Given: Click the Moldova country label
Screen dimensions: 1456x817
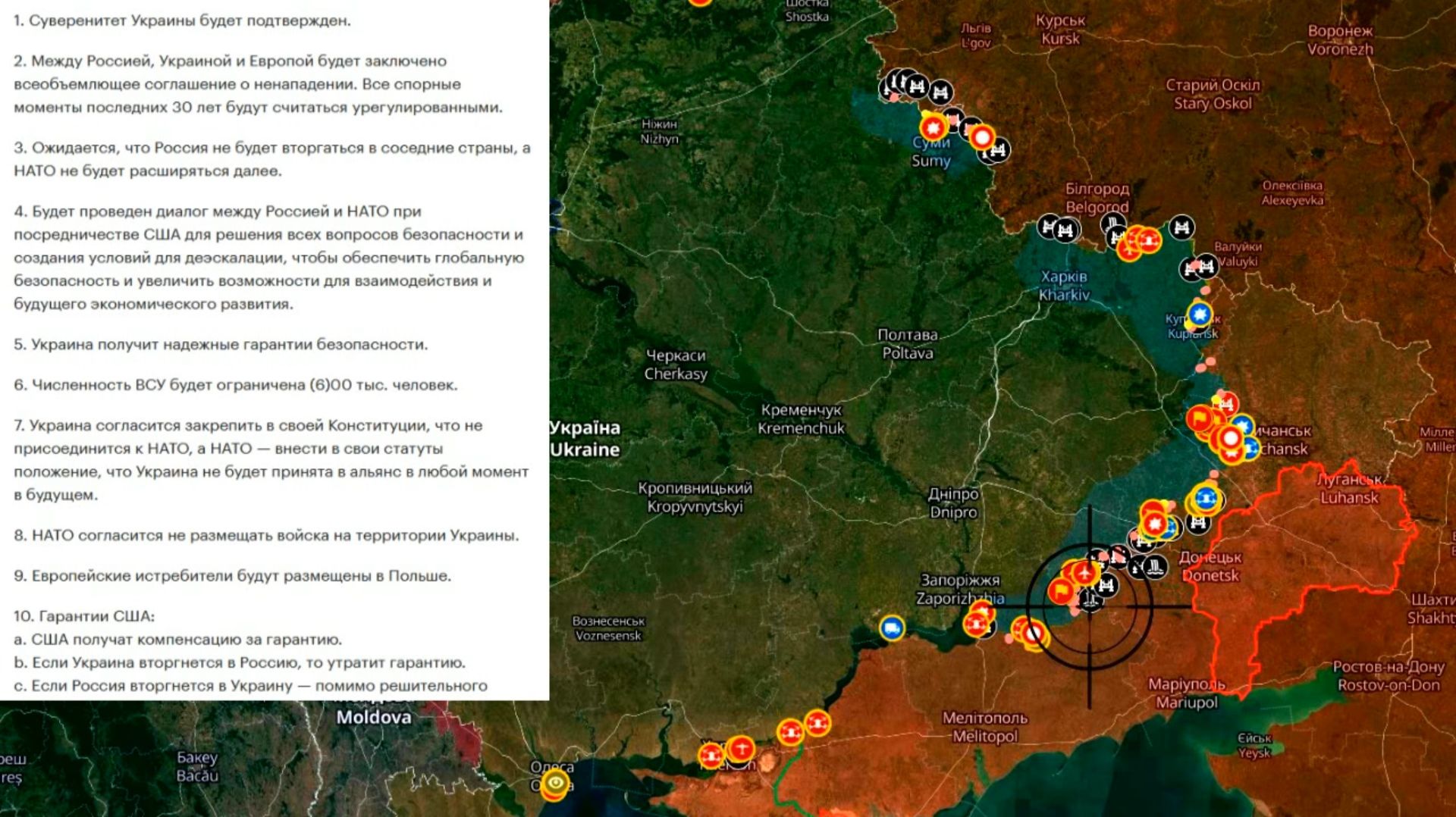Looking at the screenshot, I should 374,717.
